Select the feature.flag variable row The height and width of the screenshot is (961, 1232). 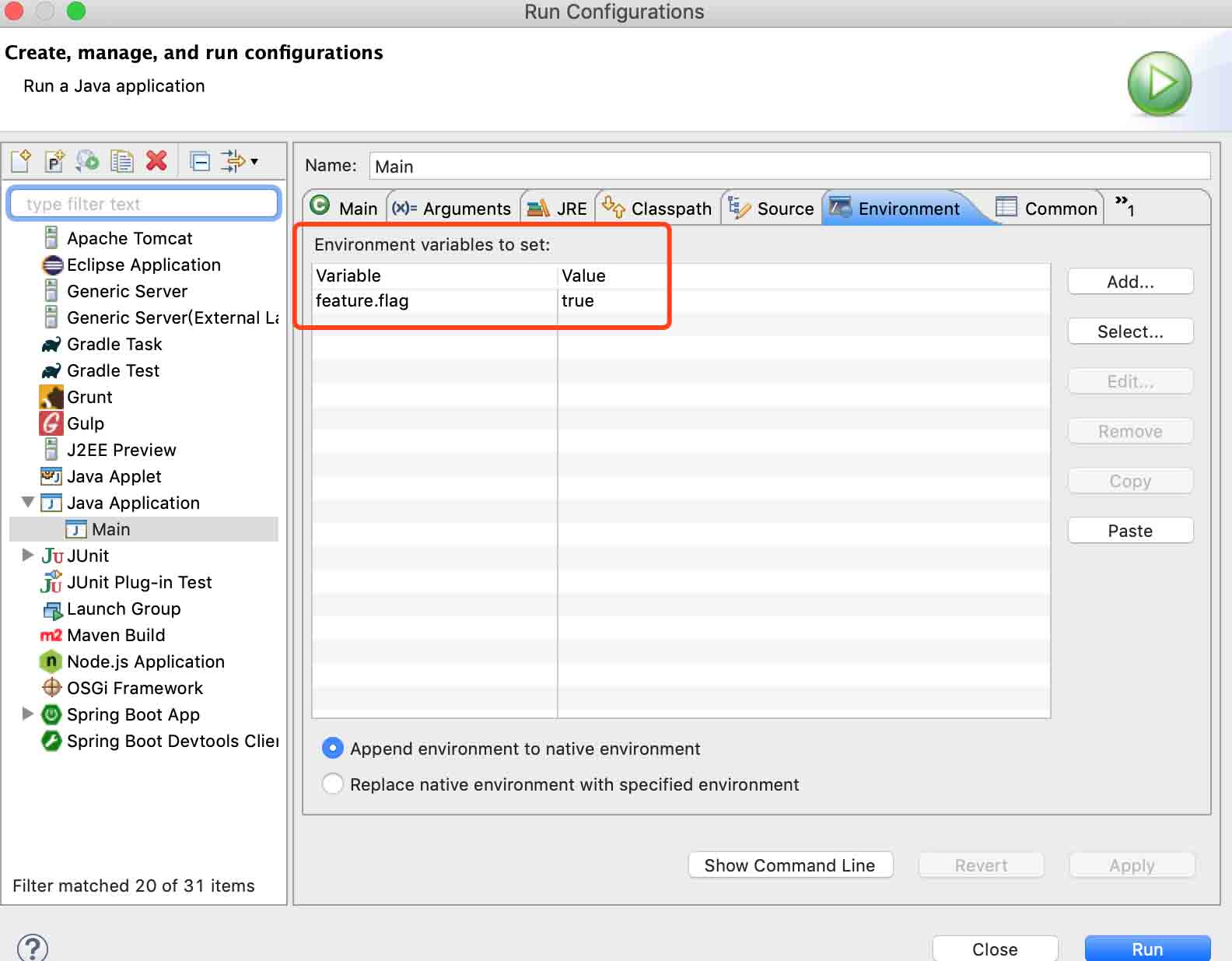tap(681, 300)
